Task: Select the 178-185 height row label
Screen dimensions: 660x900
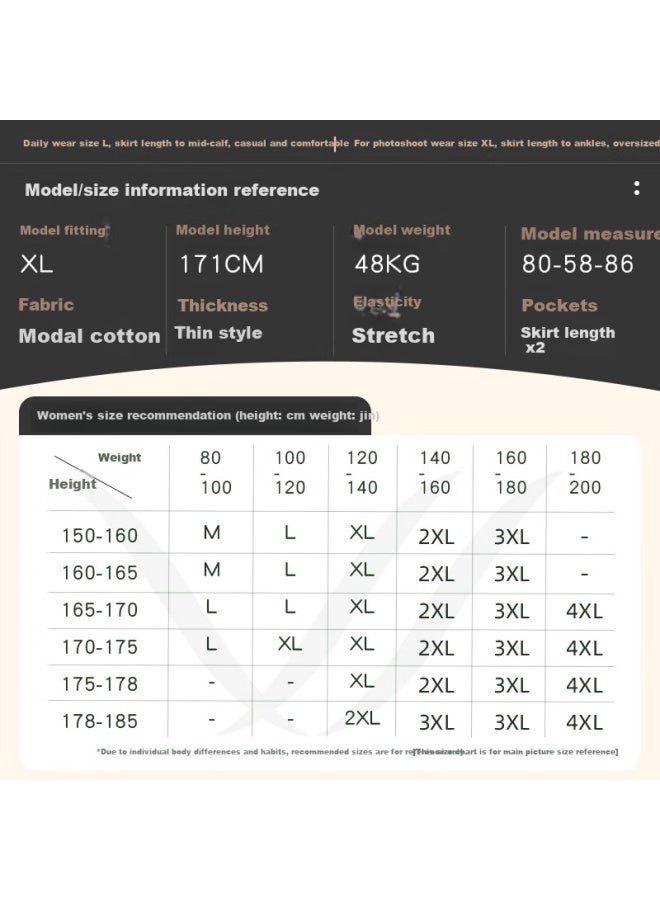Action: pos(100,721)
